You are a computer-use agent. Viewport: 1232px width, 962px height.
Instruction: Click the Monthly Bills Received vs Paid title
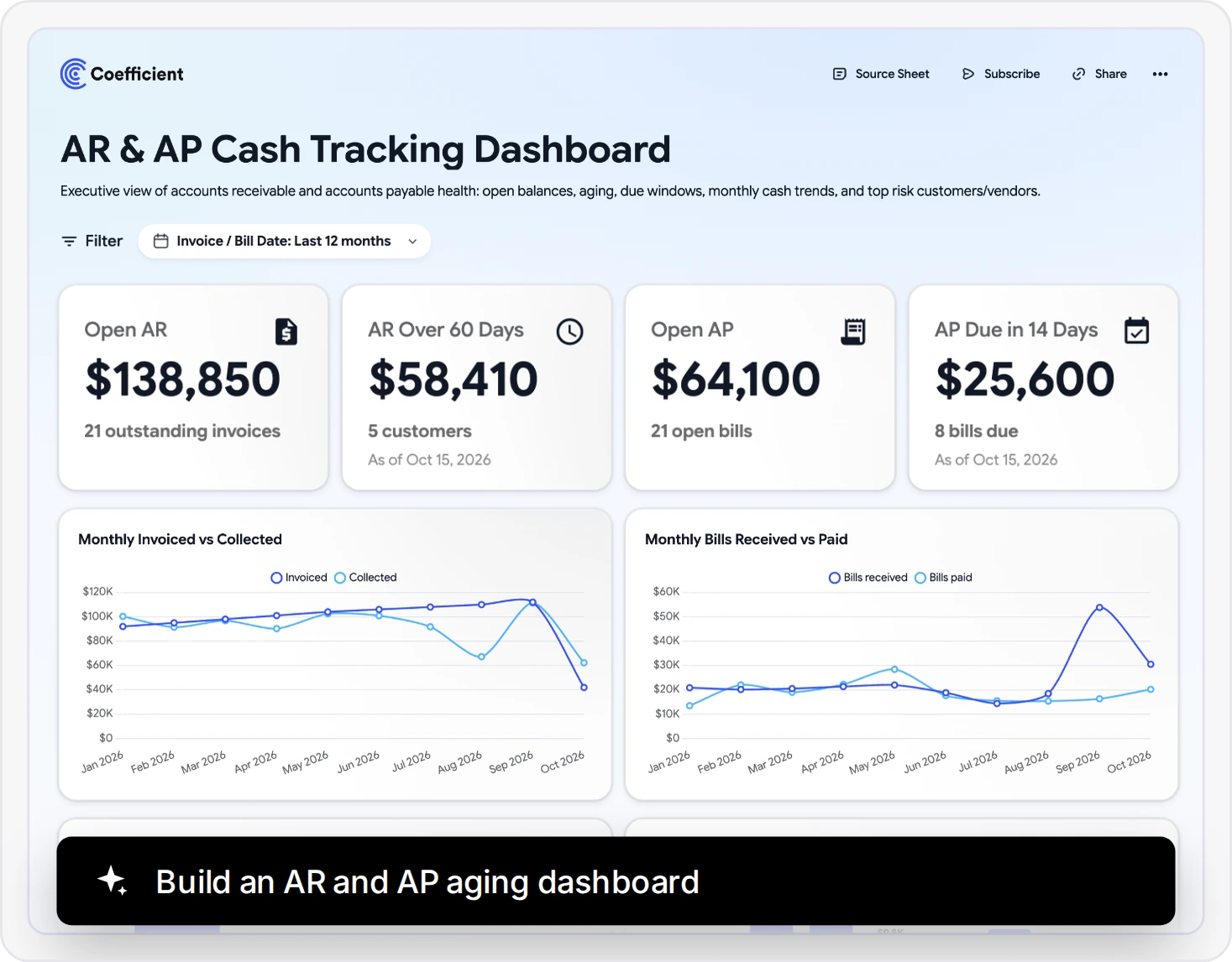pyautogui.click(x=747, y=539)
